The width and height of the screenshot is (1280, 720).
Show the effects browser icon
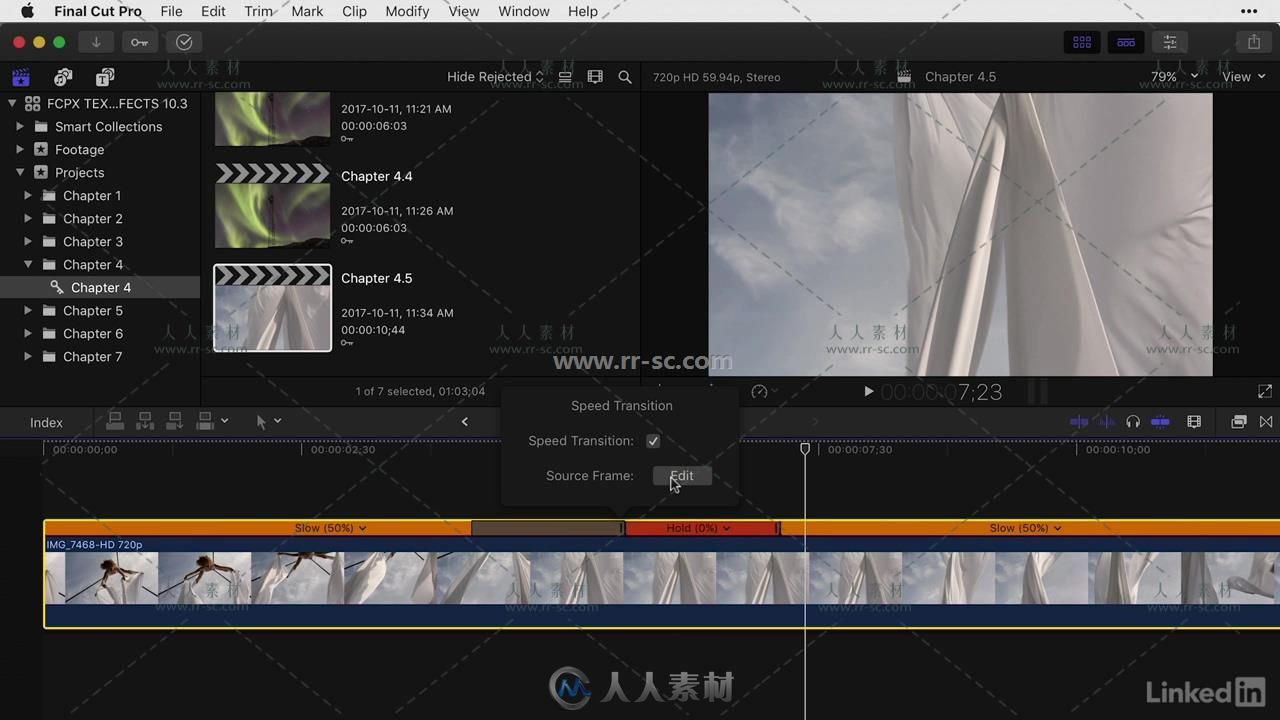click(x=1239, y=422)
